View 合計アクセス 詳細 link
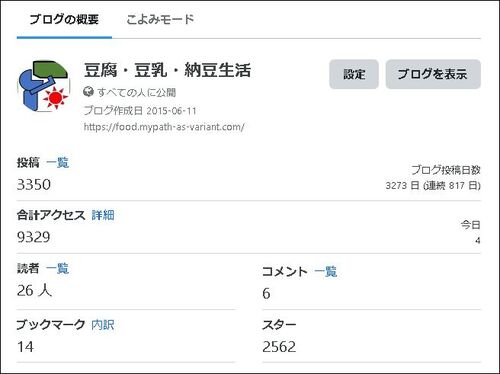The width and height of the screenshot is (500, 374). coord(103,215)
